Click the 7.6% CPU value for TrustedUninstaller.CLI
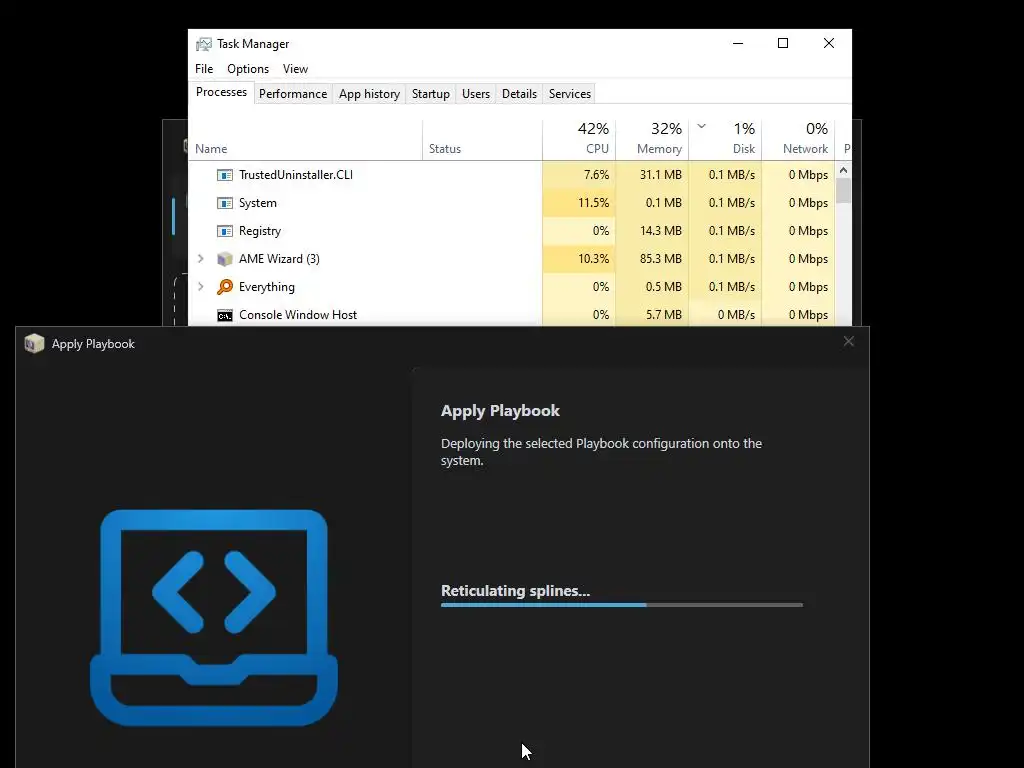The height and width of the screenshot is (768, 1024). 596,175
